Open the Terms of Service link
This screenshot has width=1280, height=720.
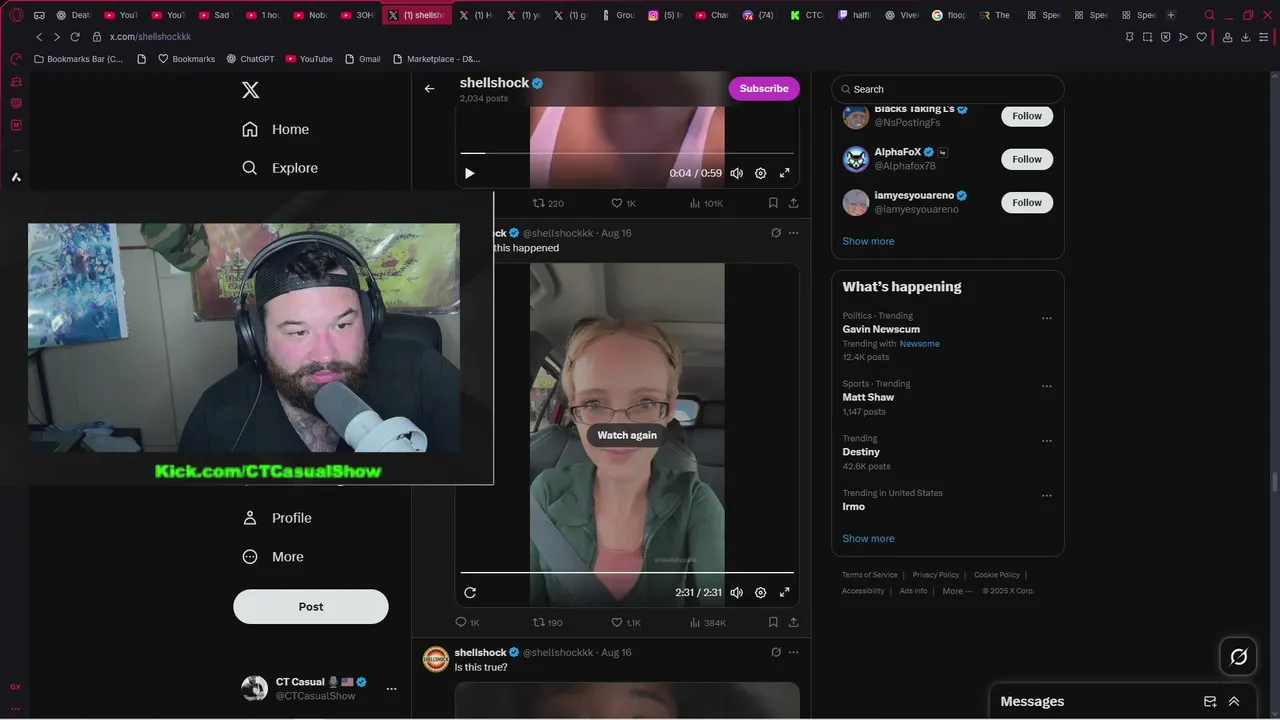[x=869, y=575]
